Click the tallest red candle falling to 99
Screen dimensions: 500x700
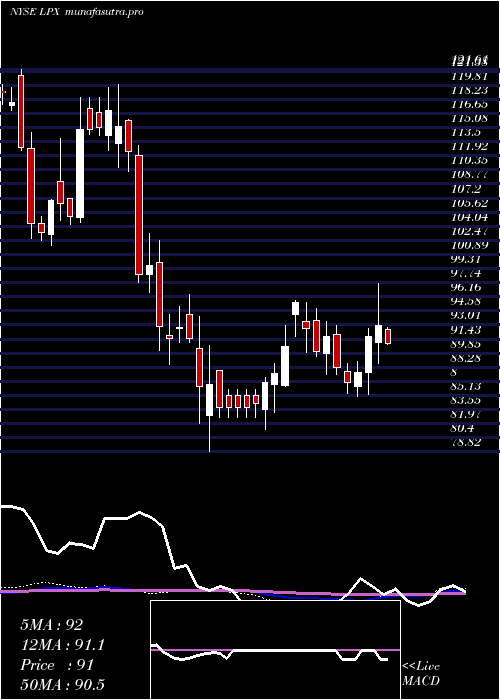pyautogui.click(x=139, y=215)
